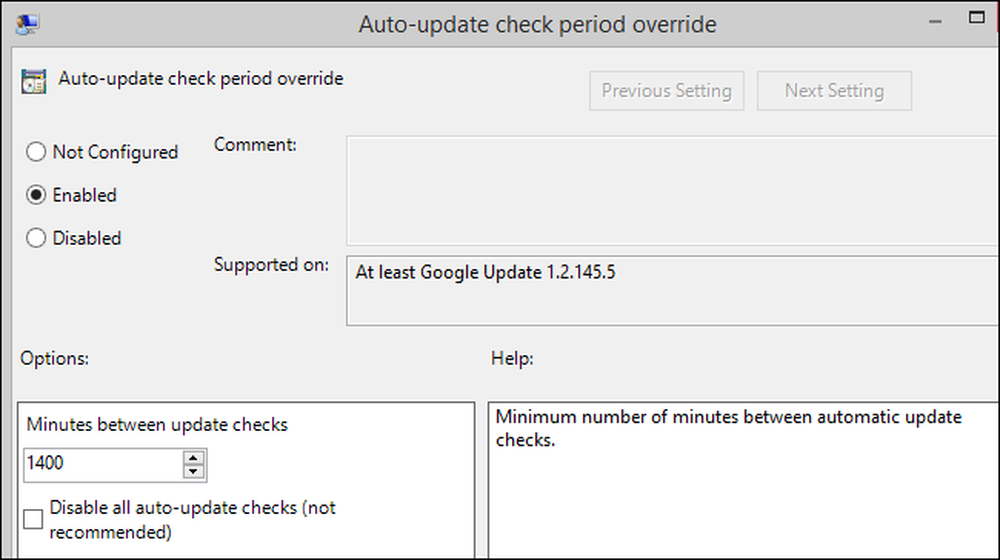
Task: Click the window title 'Auto-update check period override'
Action: (x=537, y=25)
